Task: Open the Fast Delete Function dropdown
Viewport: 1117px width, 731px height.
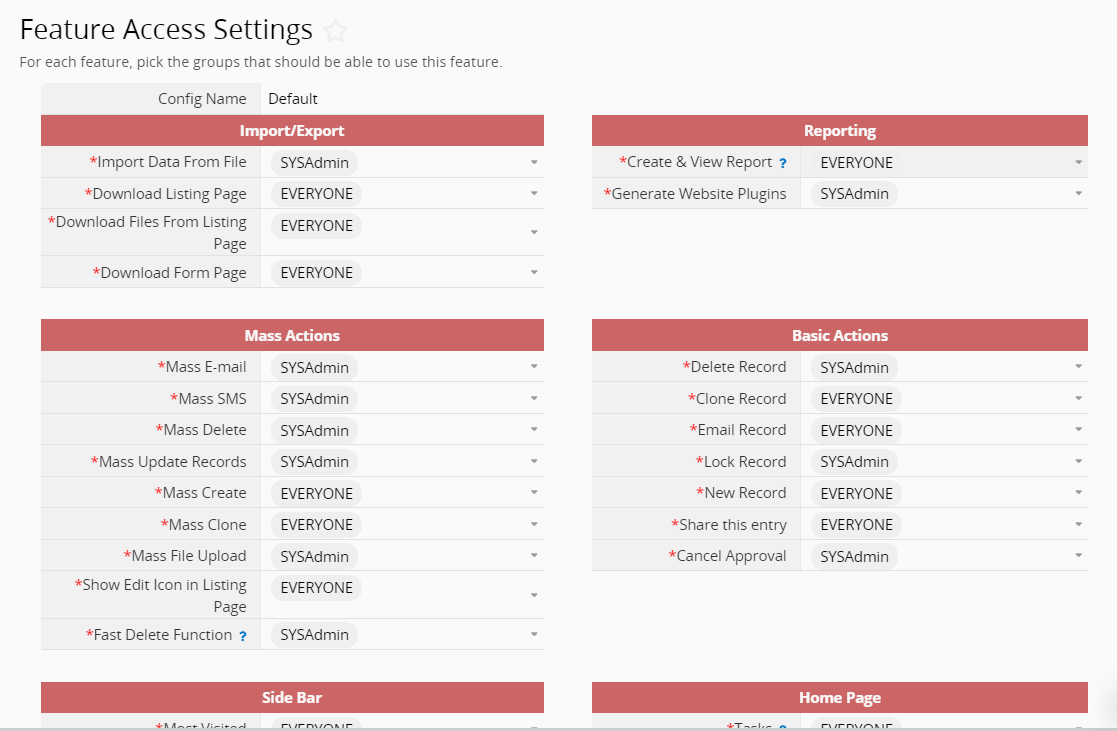Action: tap(534, 634)
